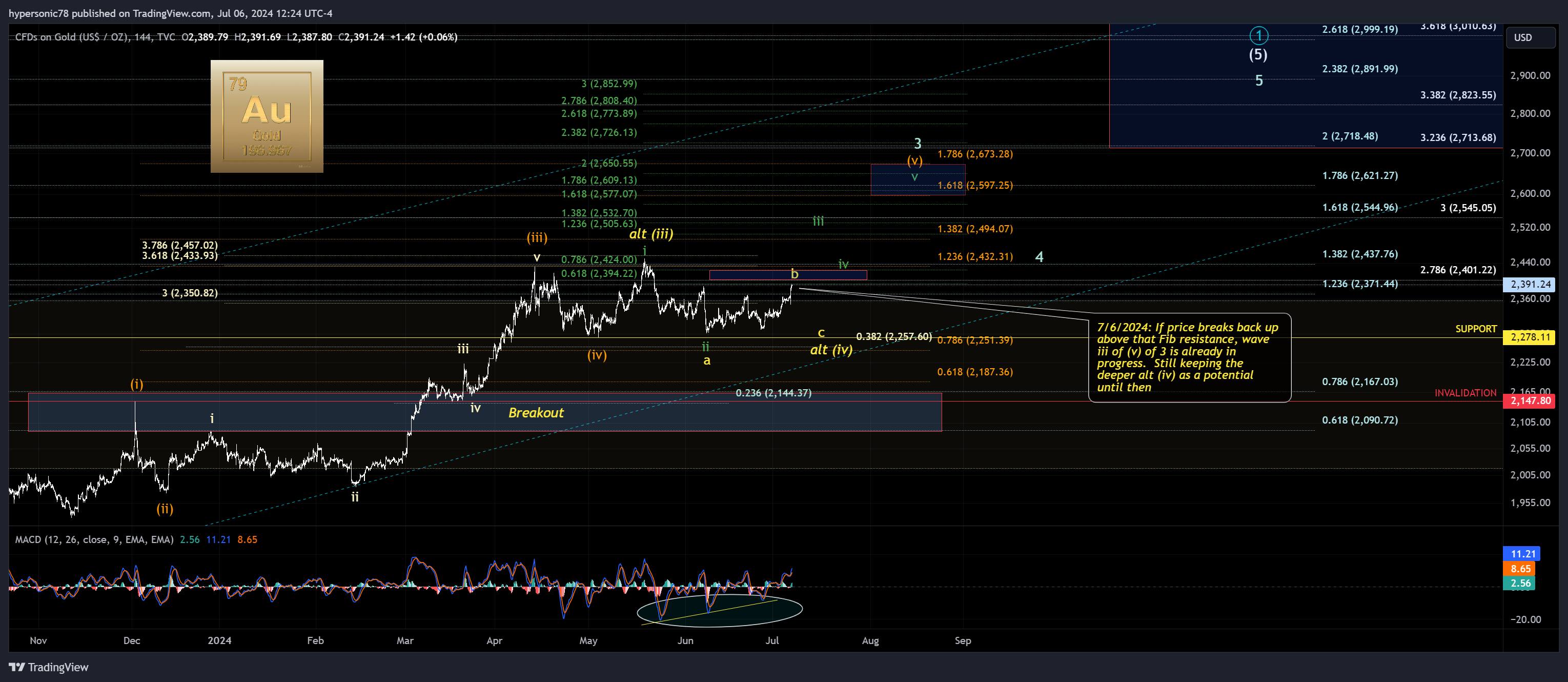
Task: Select the green MACD histogram tag 2.56
Action: pyautogui.click(x=1520, y=583)
